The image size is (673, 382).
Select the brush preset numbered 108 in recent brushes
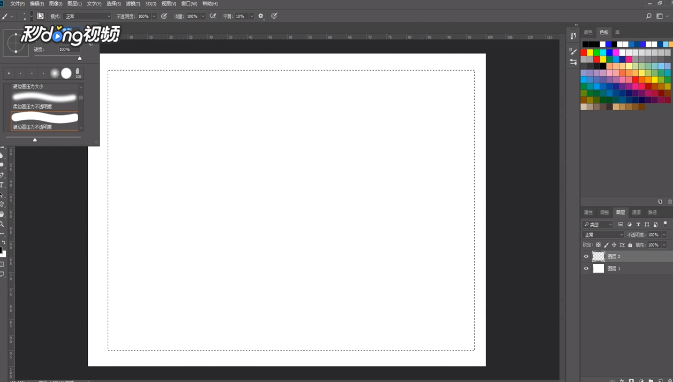[x=78, y=73]
